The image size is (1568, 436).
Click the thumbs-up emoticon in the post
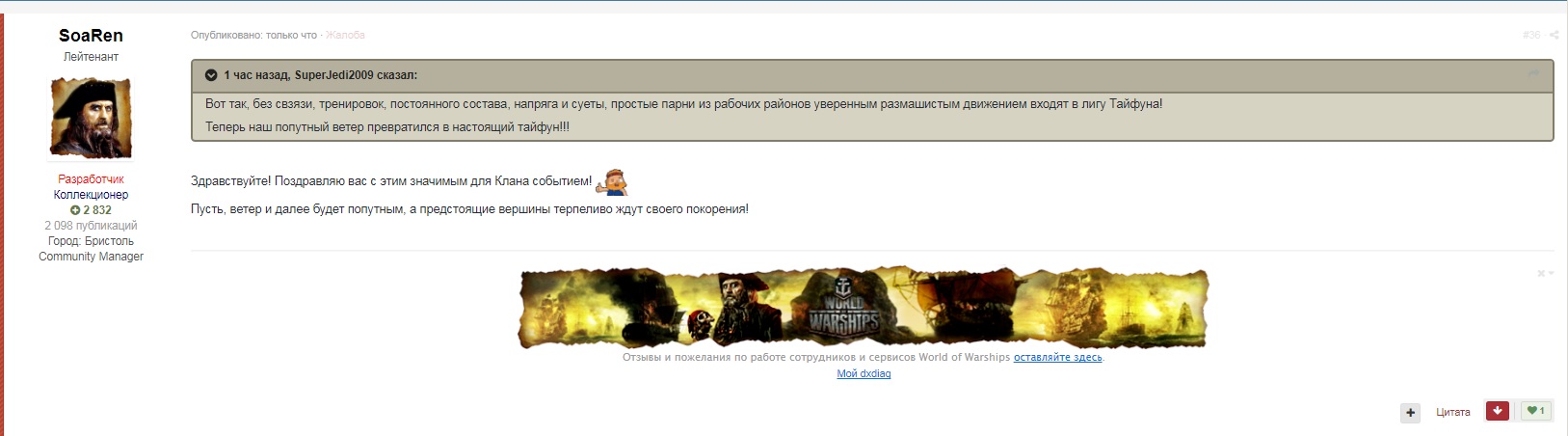pos(612,181)
